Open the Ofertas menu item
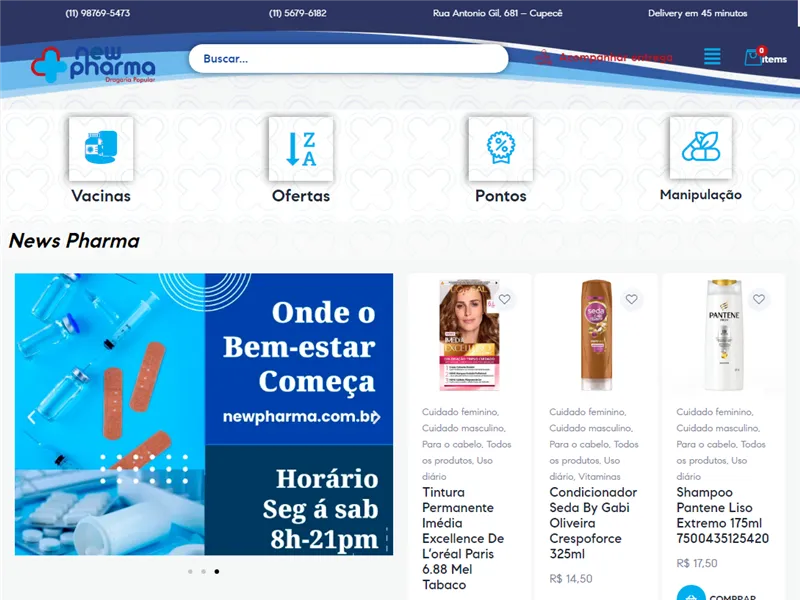 (300, 196)
